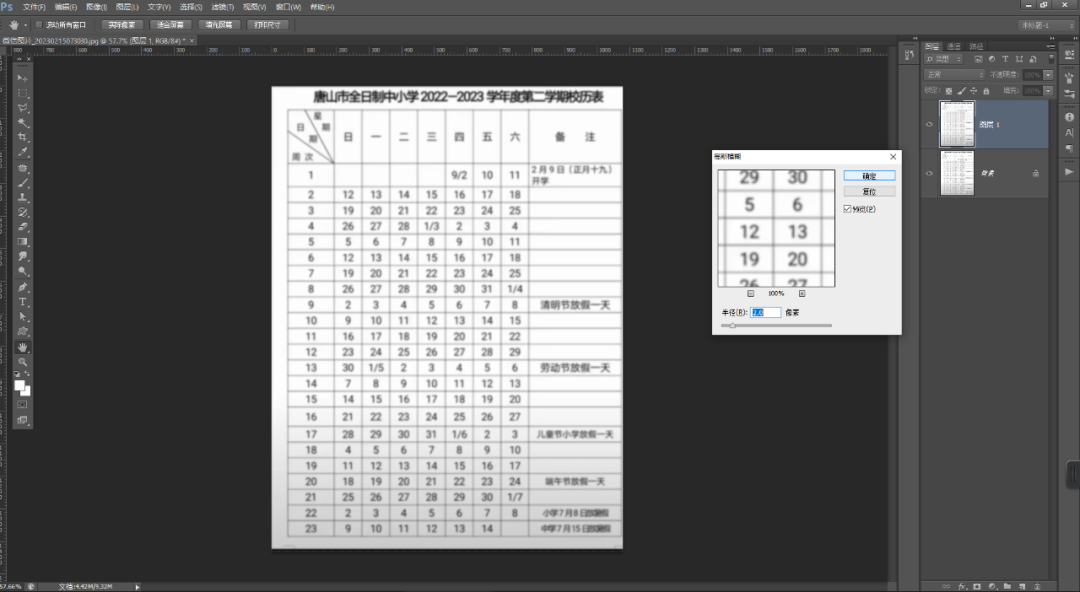Click the 复位 reset button in blur dialog
This screenshot has height=592, width=1080.
click(x=869, y=191)
